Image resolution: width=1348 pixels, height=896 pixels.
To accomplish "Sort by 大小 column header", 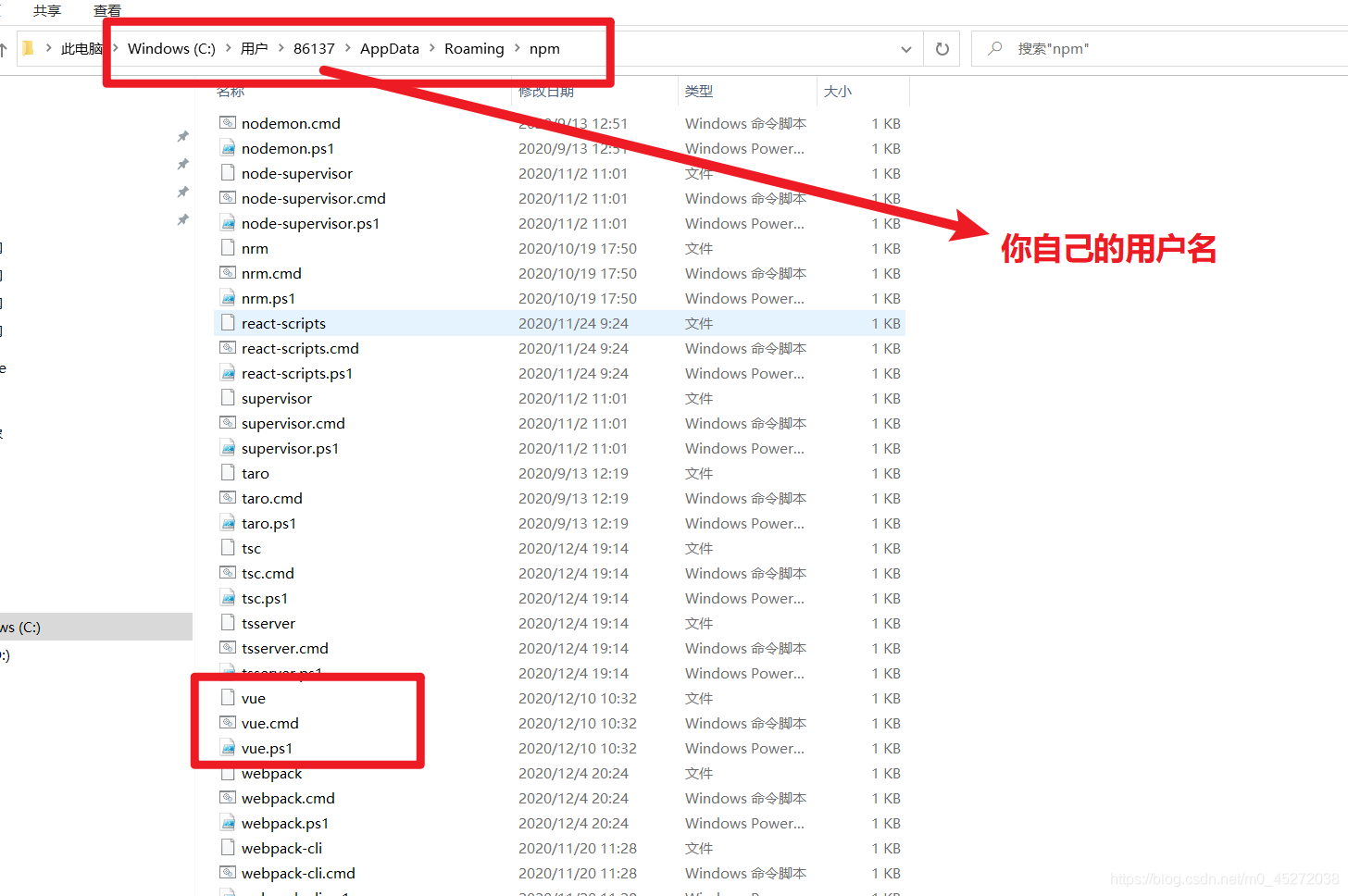I will point(838,91).
